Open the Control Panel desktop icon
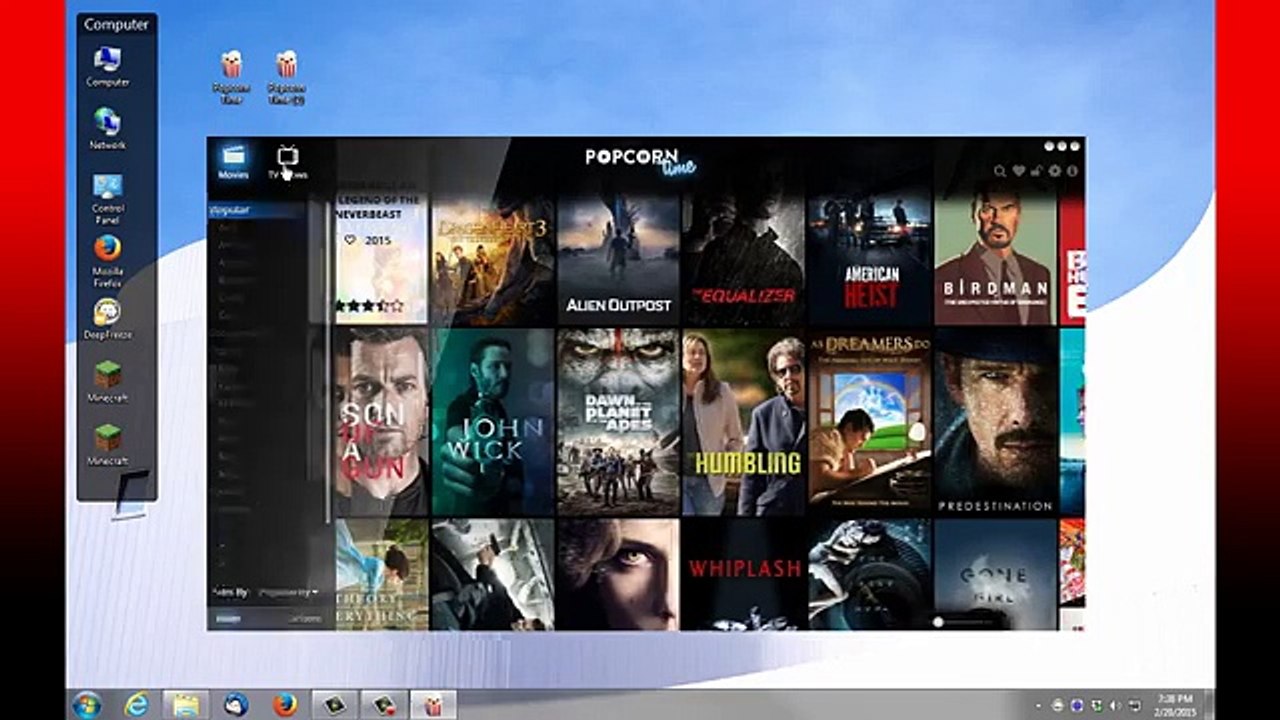The width and height of the screenshot is (1280, 720). (x=108, y=198)
